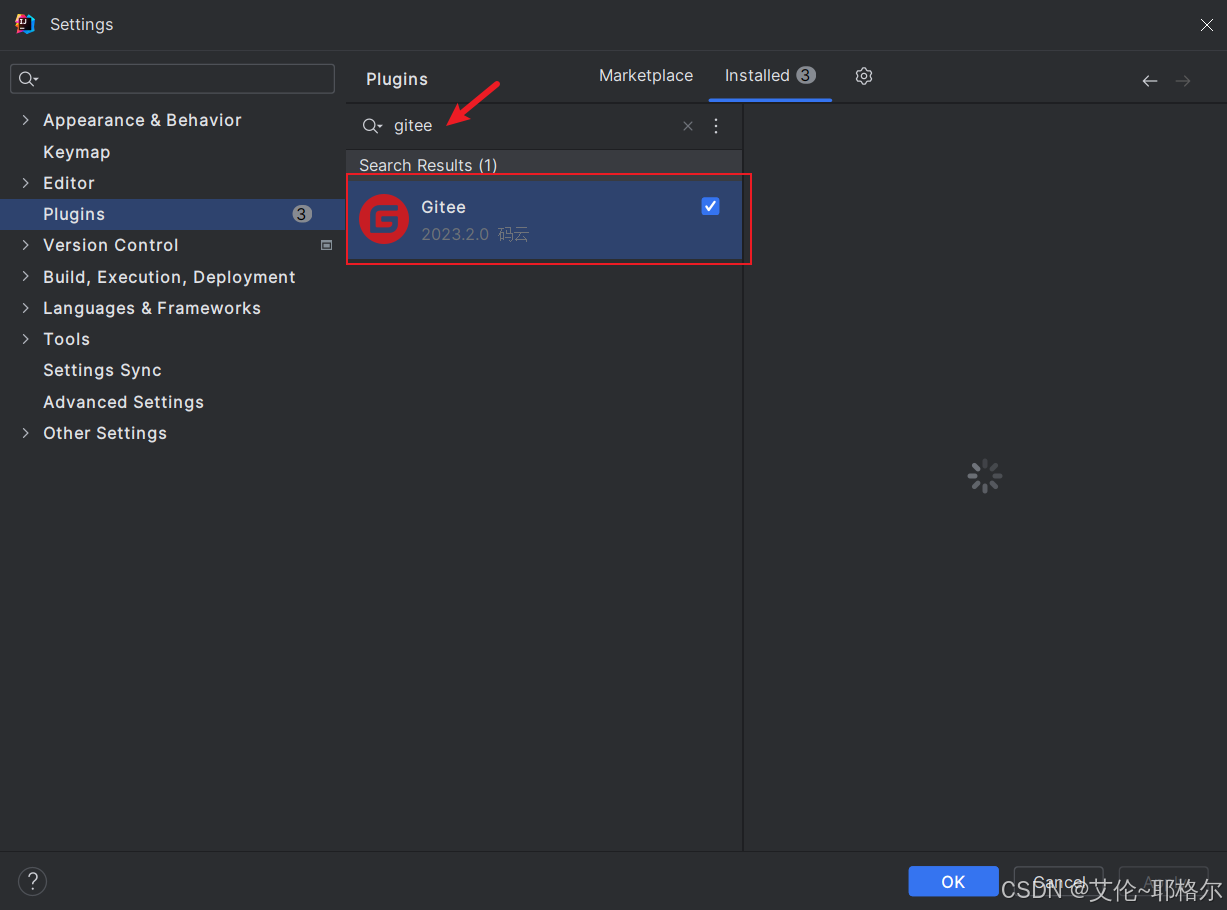
Task: Click the Search Results (1) header
Action: 428,165
